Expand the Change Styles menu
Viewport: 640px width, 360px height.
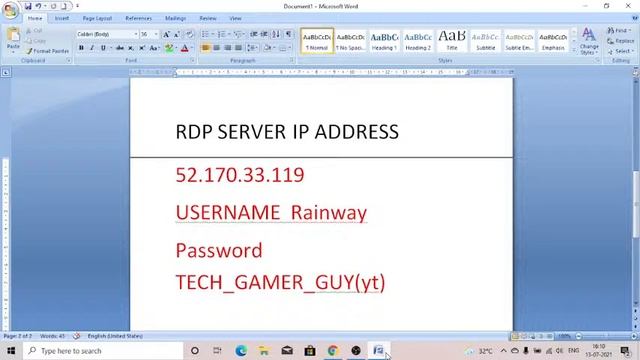point(589,41)
